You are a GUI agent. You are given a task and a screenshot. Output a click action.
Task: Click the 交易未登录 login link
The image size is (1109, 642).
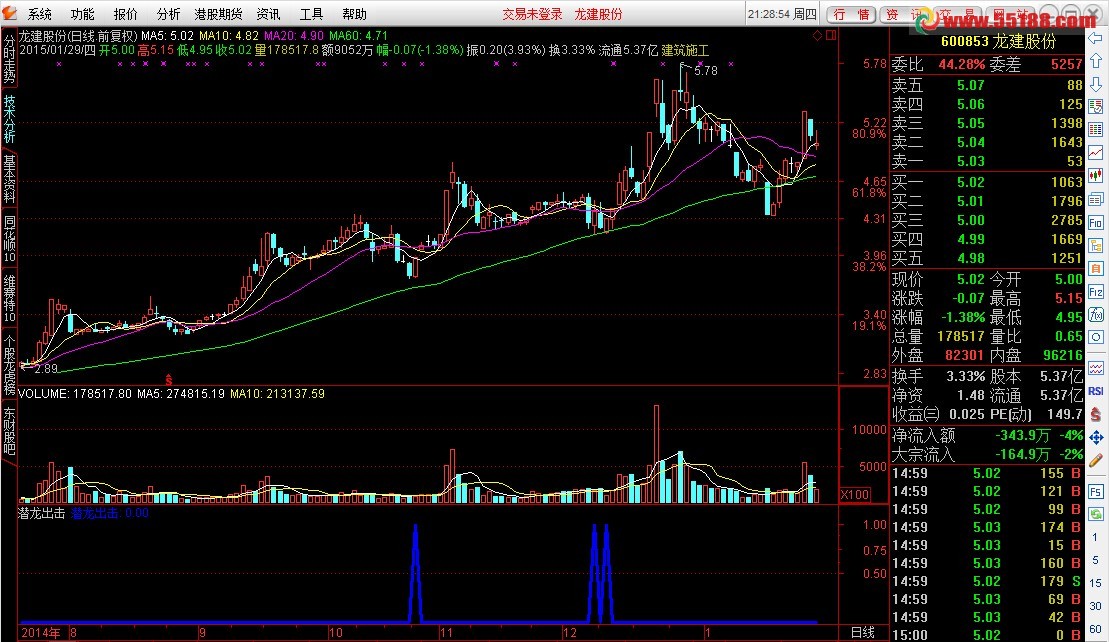[533, 14]
